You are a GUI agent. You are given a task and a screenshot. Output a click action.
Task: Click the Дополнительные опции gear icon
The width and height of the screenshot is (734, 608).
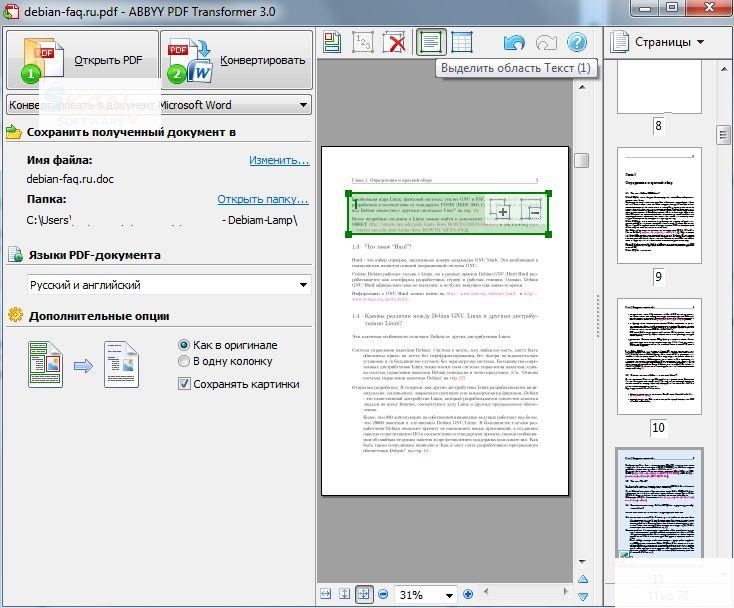pyautogui.click(x=15, y=315)
